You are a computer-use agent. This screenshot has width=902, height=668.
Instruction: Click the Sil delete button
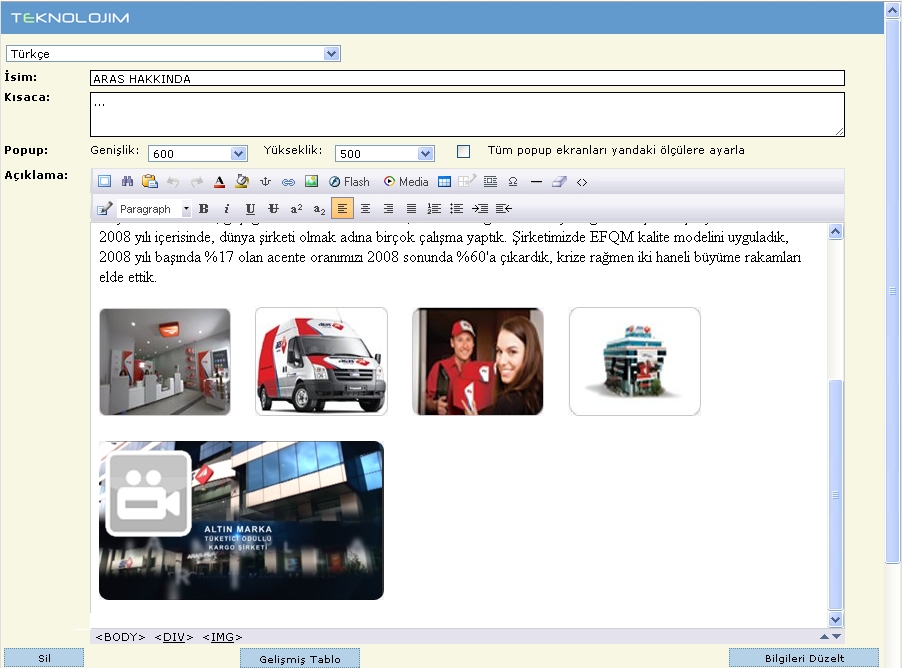[44, 658]
